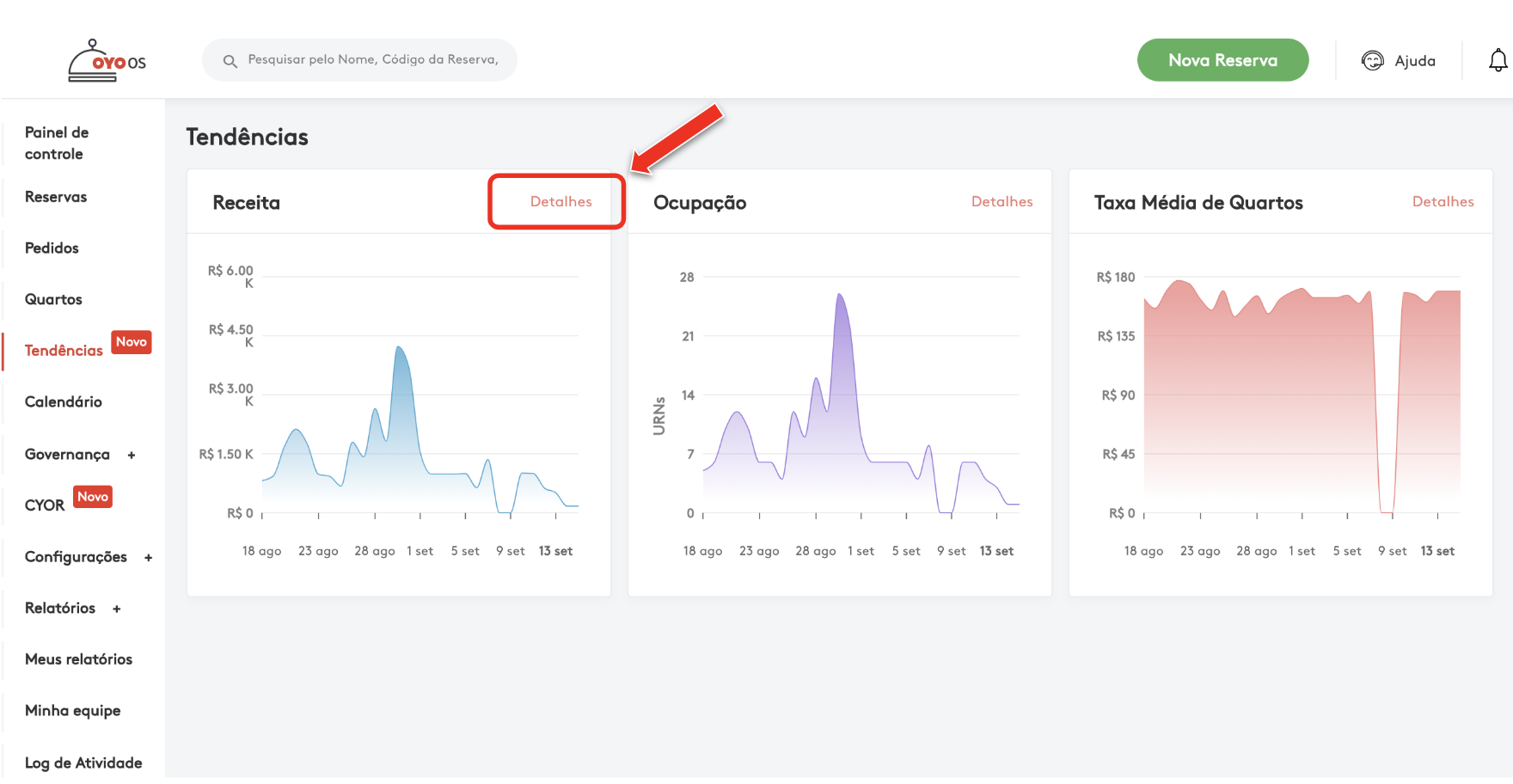Open the Pedidos menu item
This screenshot has width=1513, height=784.
tap(52, 248)
